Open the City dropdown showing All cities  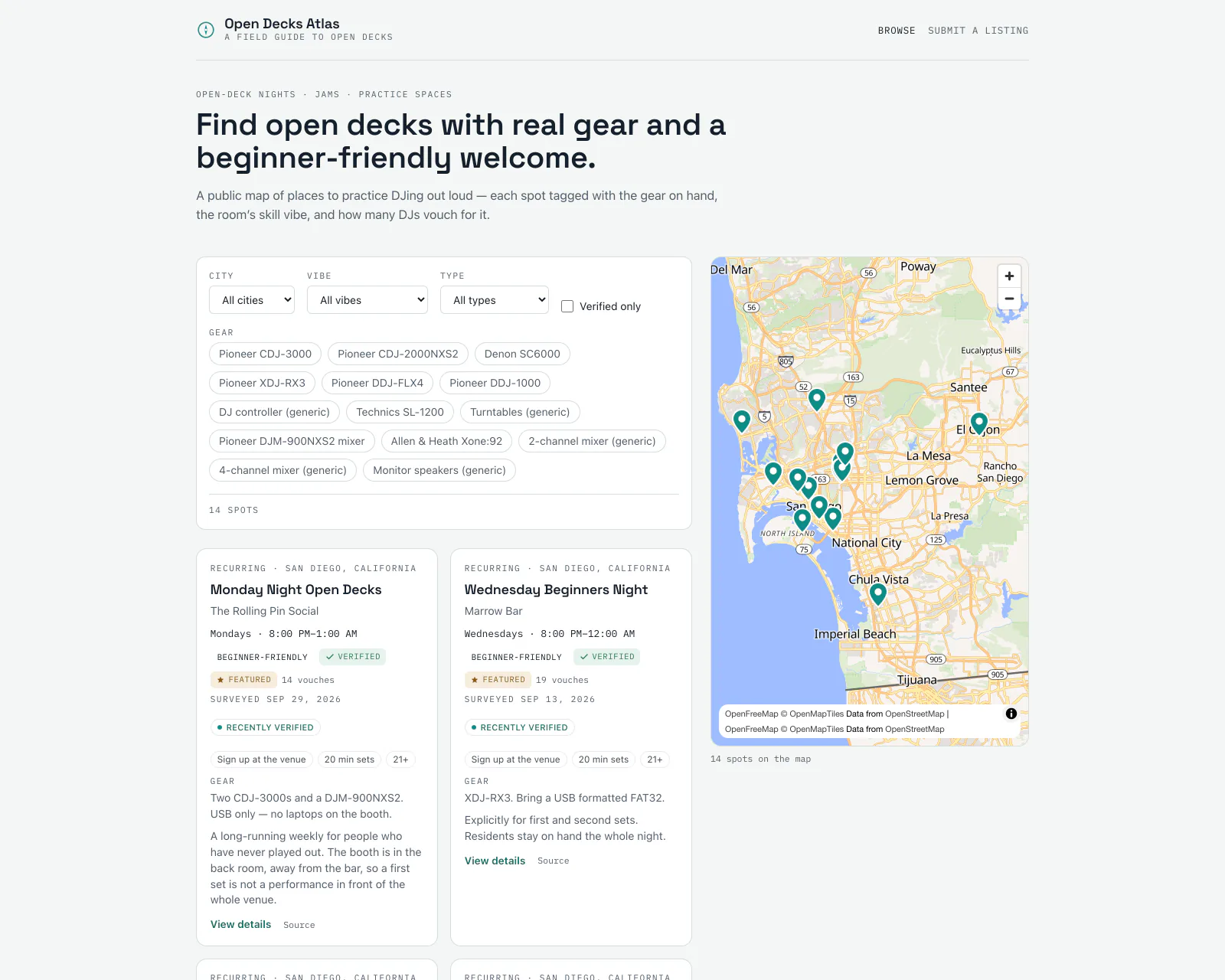tap(252, 300)
